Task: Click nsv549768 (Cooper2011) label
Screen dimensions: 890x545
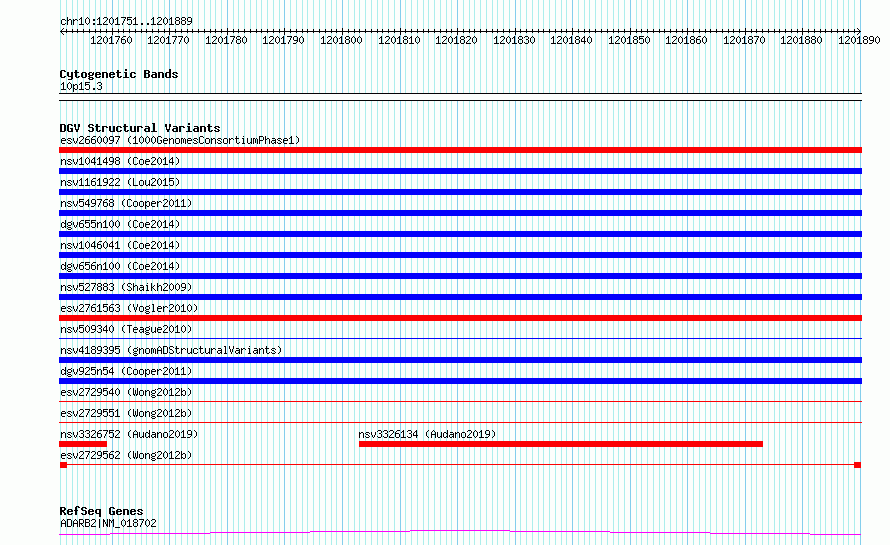Action: click(126, 203)
